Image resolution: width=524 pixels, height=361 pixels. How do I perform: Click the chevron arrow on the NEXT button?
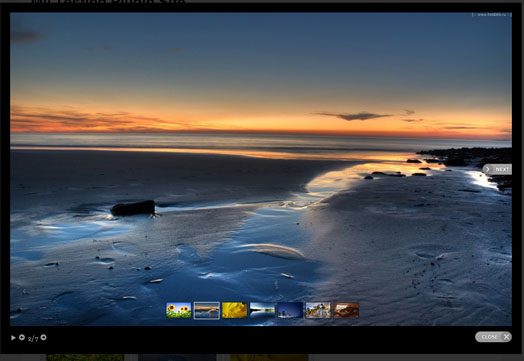(x=488, y=169)
